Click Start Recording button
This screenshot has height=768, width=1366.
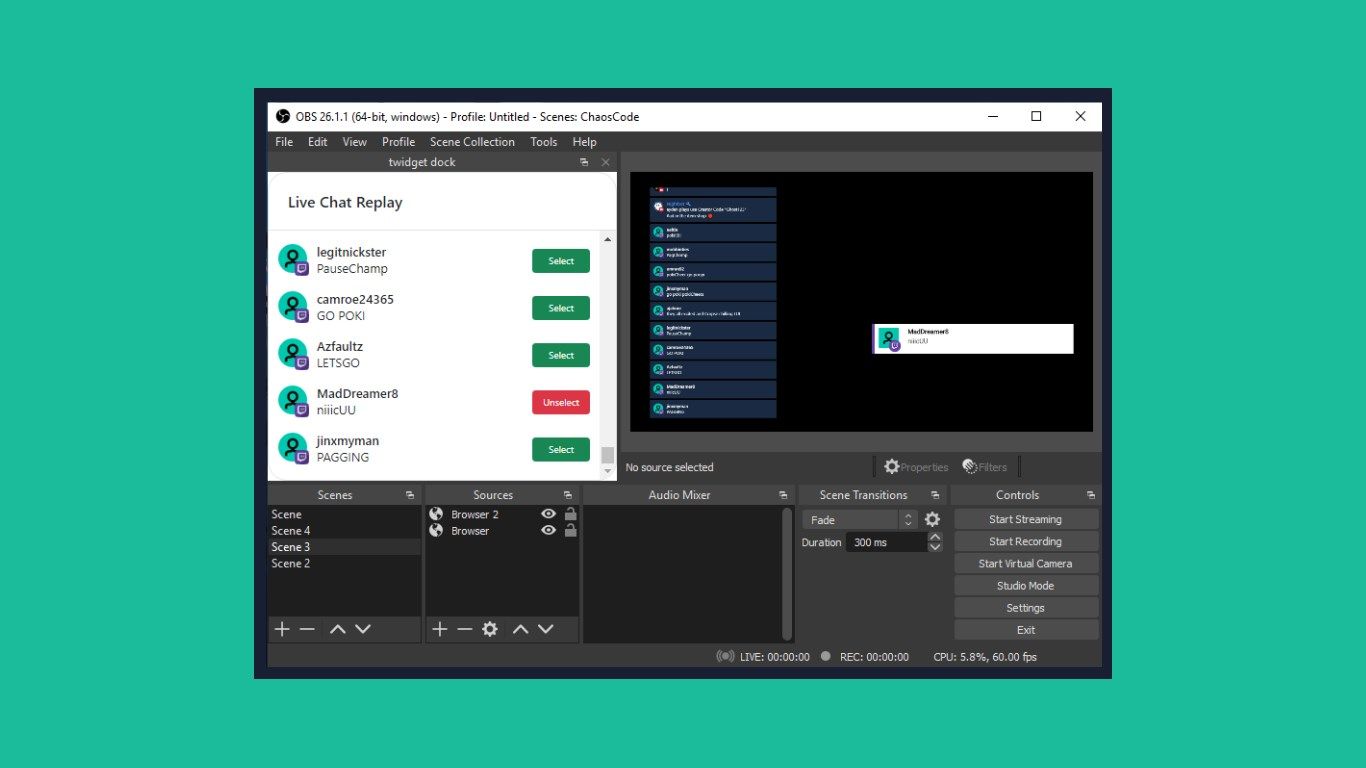[x=1026, y=541]
